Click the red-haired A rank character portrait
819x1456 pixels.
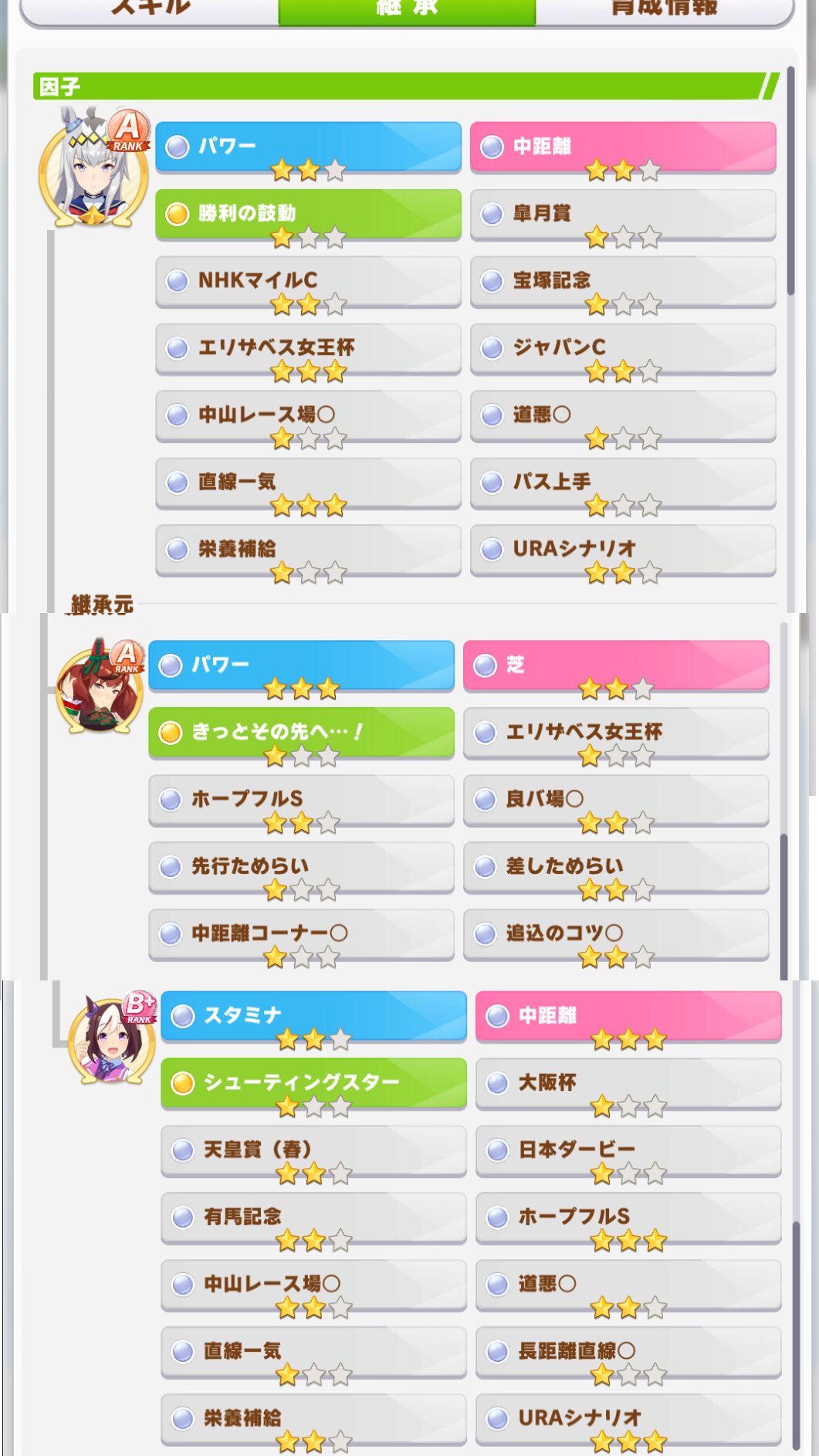pyautogui.click(x=100, y=686)
